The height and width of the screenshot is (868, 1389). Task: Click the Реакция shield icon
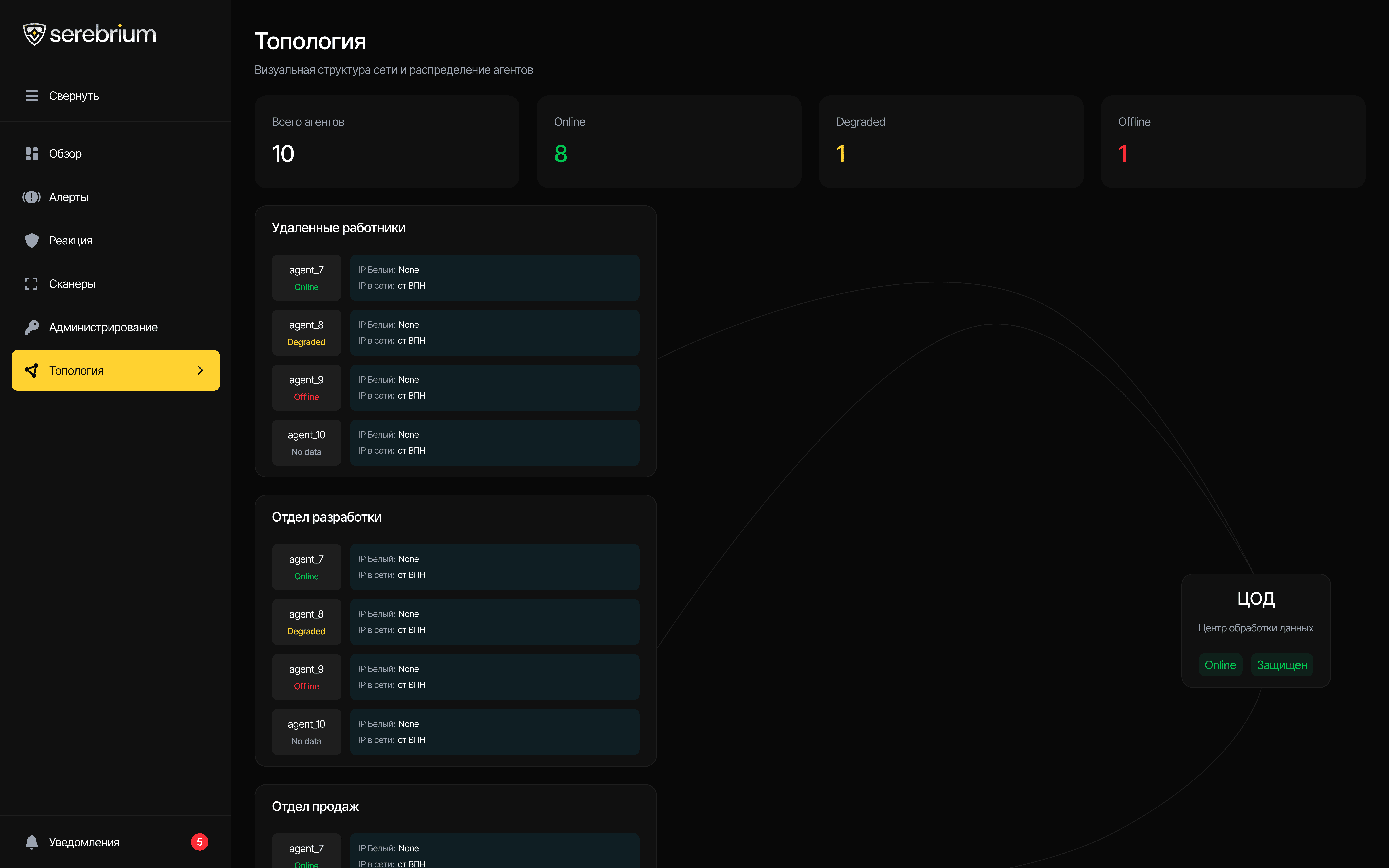(32, 241)
